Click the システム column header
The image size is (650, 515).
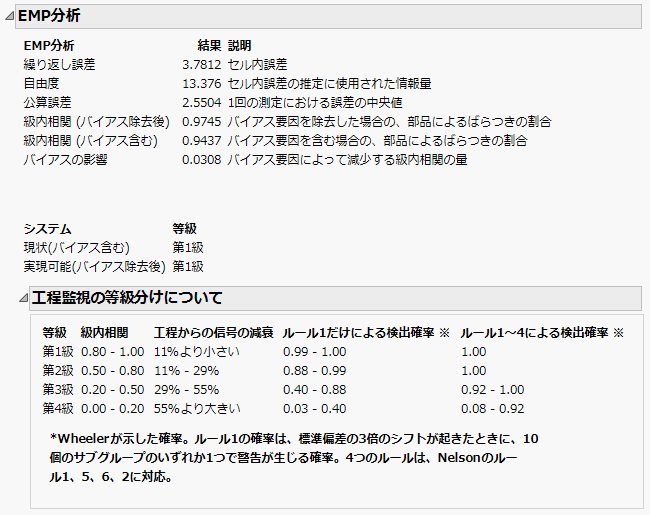(47, 228)
